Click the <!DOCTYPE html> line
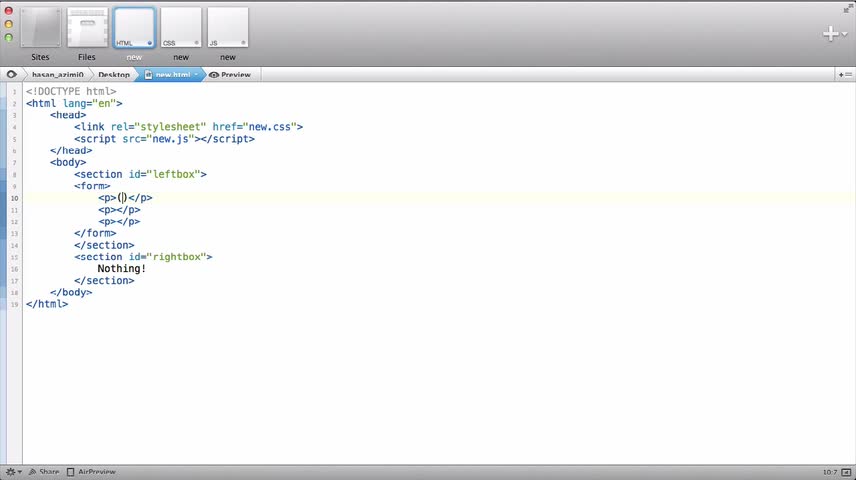Viewport: 856px width, 480px height. tap(71, 91)
